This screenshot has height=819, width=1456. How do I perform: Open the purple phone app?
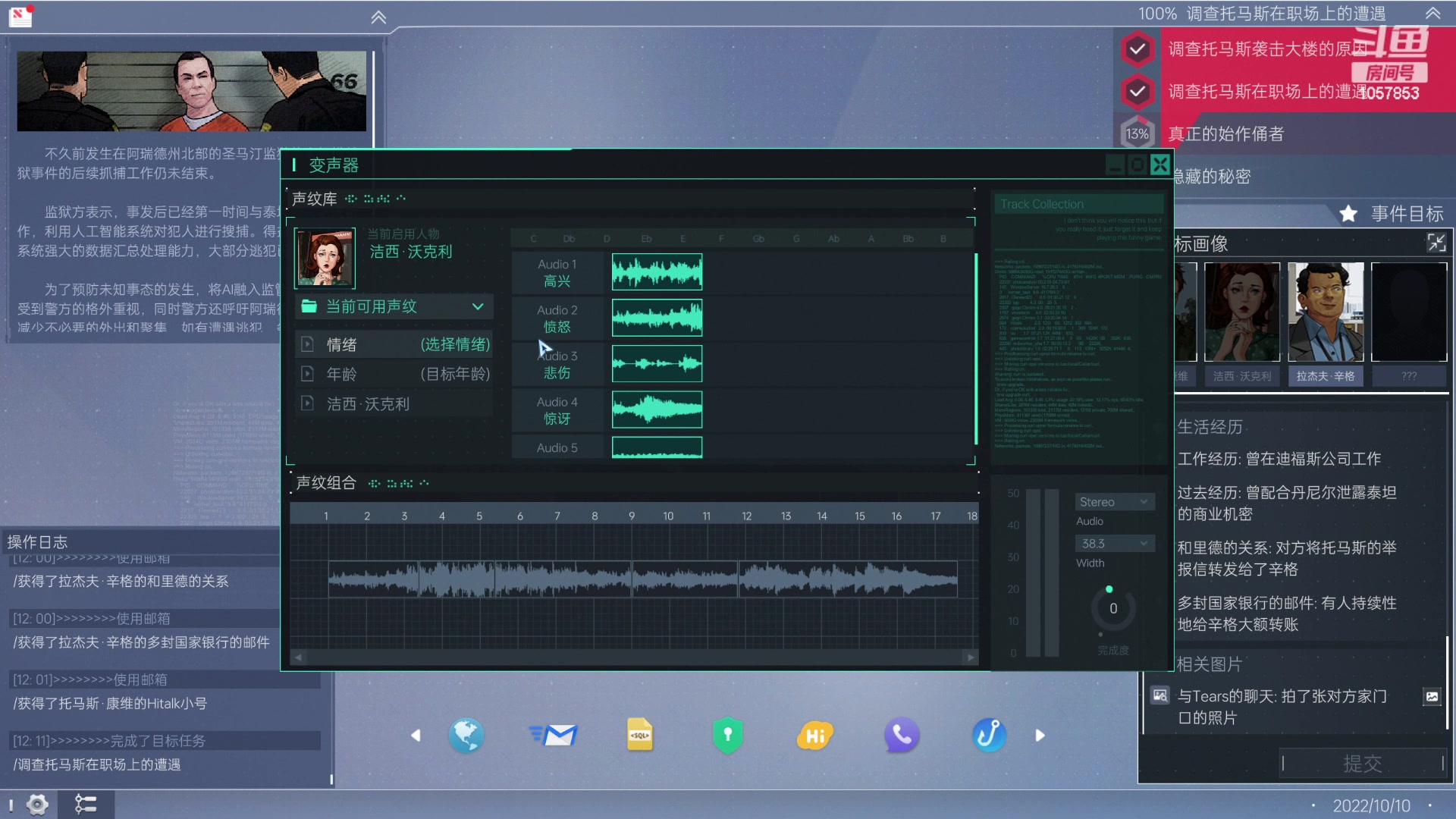pos(902,735)
